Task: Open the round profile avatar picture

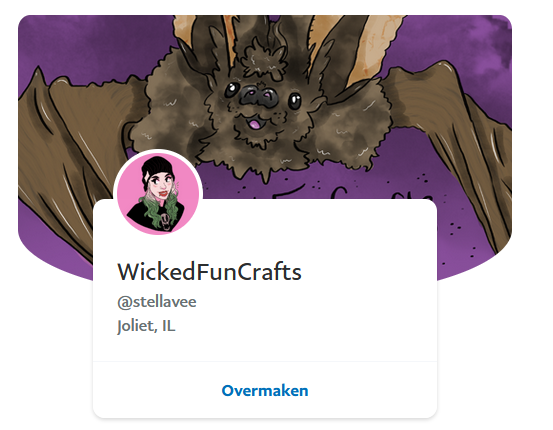Action: click(158, 194)
